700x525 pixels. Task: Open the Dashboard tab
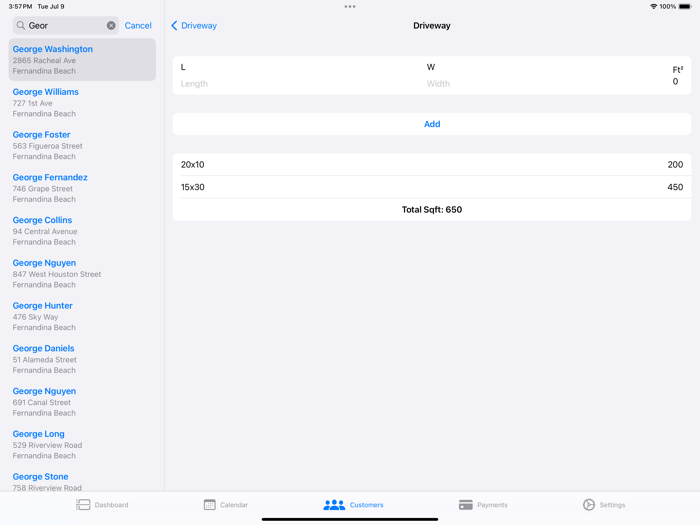[x=102, y=505]
